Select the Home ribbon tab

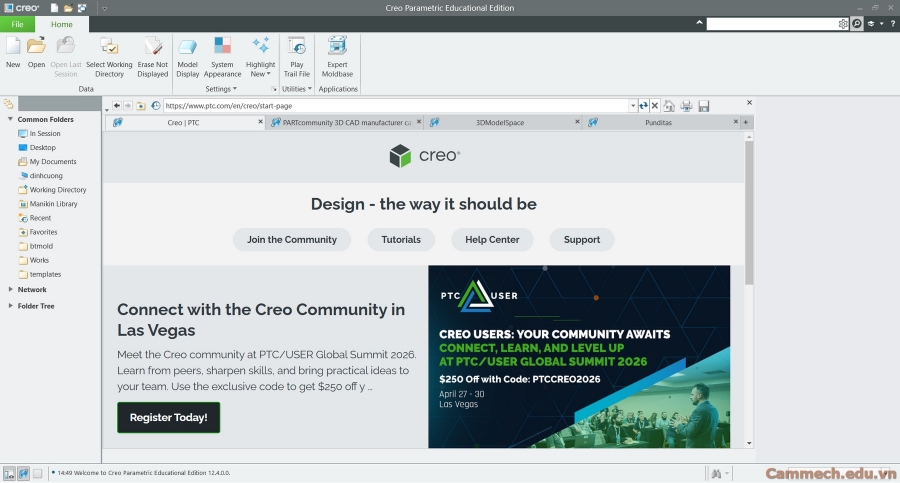pos(61,24)
